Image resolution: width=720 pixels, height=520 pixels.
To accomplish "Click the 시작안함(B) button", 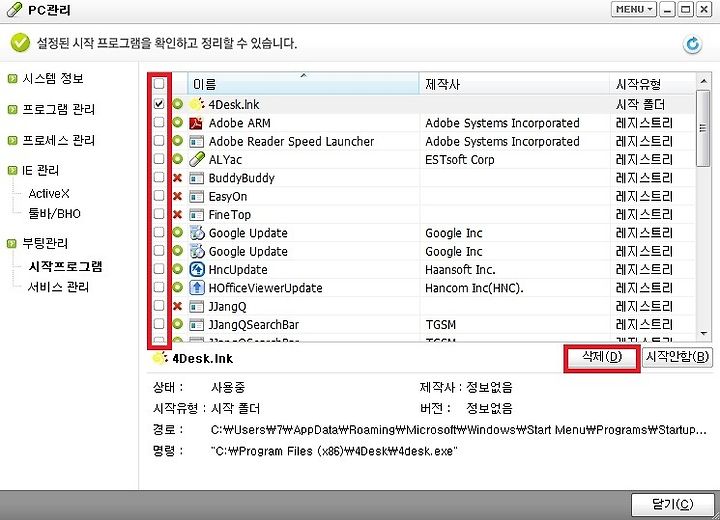I will tap(677, 357).
